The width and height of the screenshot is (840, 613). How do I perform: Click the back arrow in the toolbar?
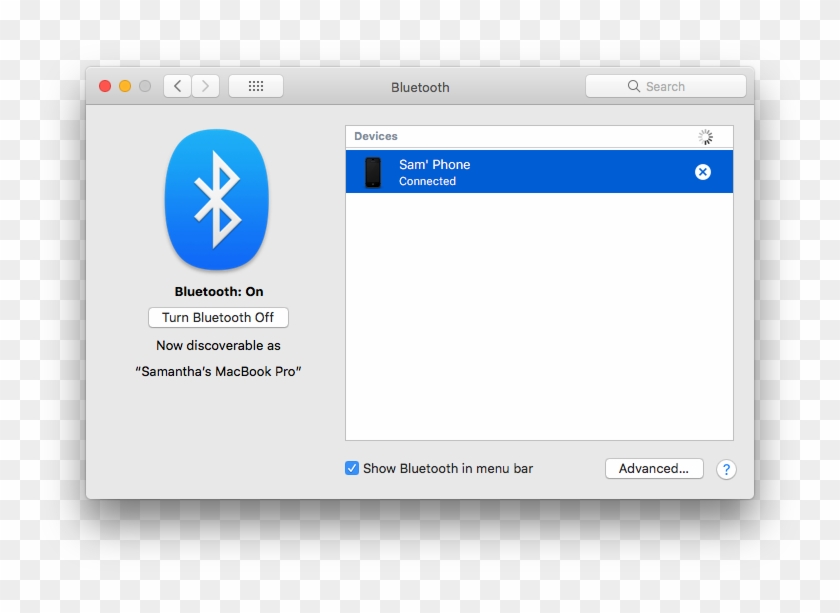[176, 85]
